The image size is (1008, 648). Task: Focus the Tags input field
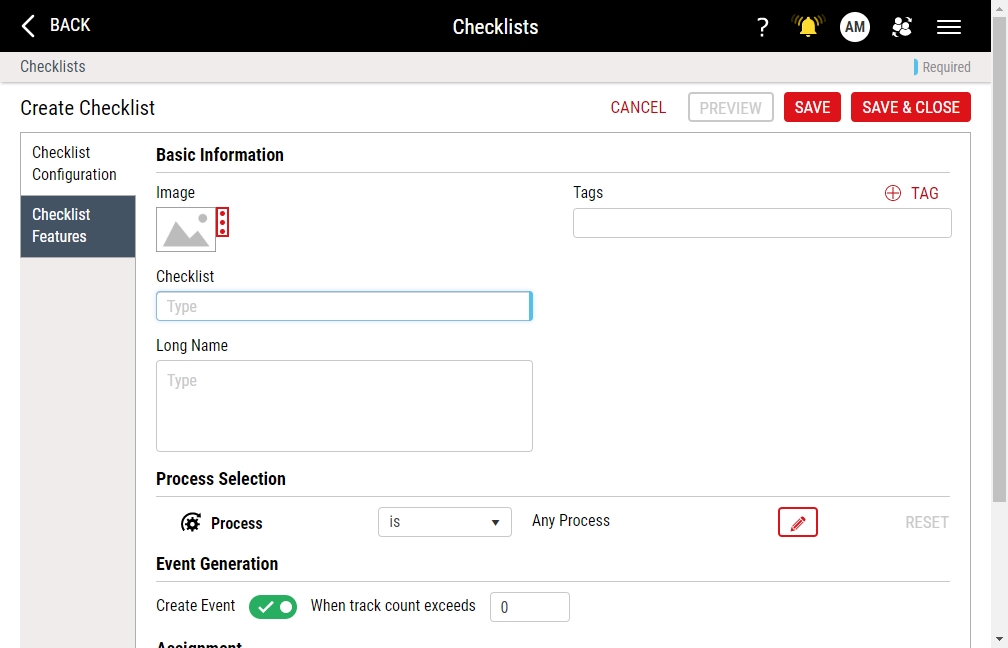tap(762, 223)
